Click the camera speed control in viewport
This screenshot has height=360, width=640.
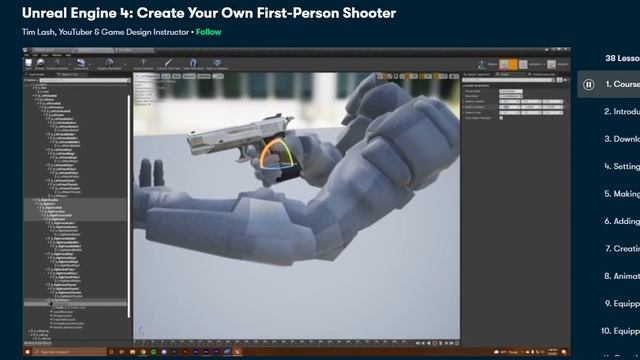(454, 76)
